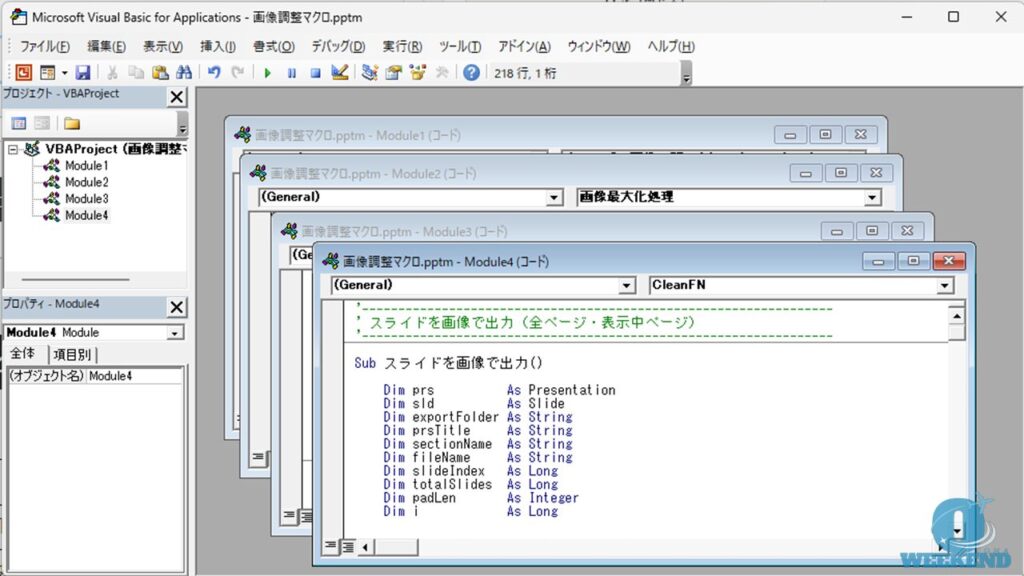1024x576 pixels.
Task: Select Module4 in project tree
Action: (86, 216)
